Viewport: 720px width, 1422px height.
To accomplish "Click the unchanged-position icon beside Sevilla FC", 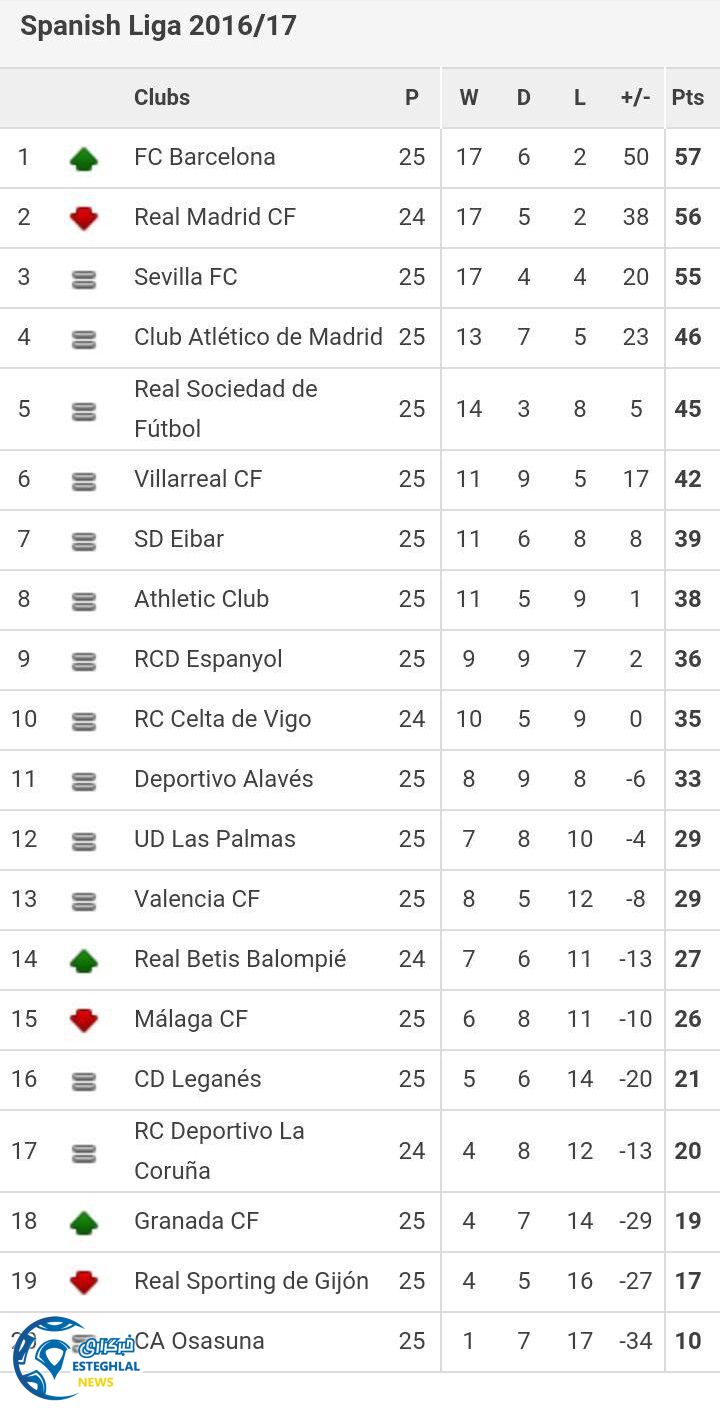I will 84,280.
